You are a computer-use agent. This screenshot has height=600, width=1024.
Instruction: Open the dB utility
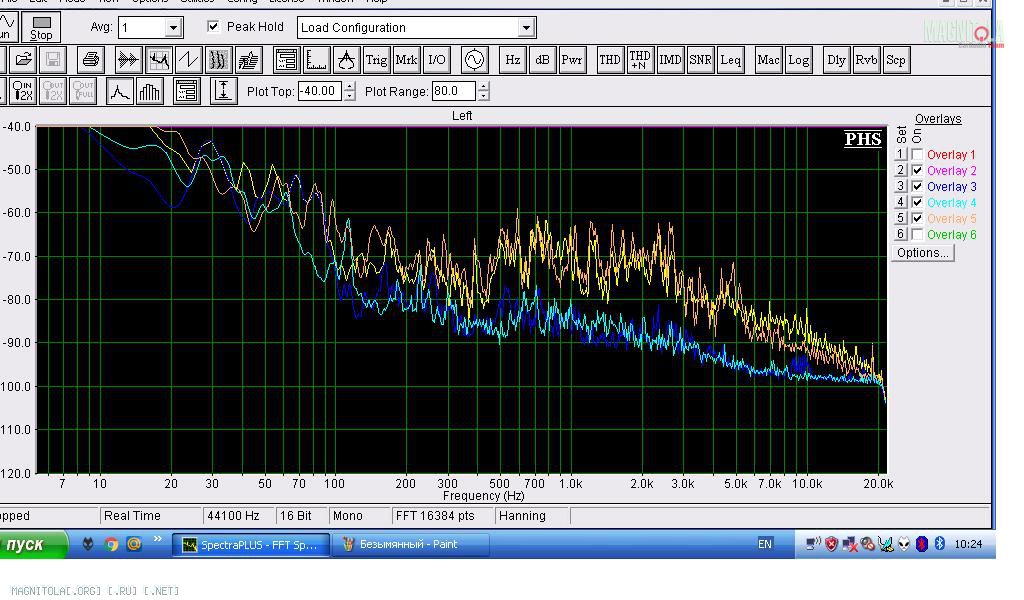click(542, 60)
